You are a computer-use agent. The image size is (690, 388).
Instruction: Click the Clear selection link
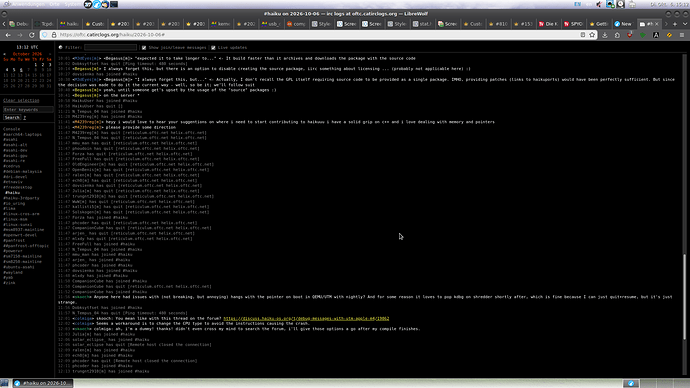pos(21,100)
